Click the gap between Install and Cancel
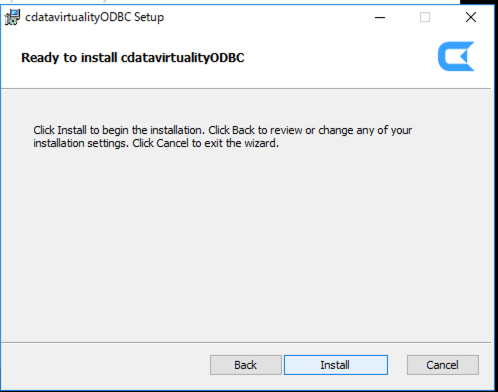This screenshot has width=498, height=392. coord(397,365)
